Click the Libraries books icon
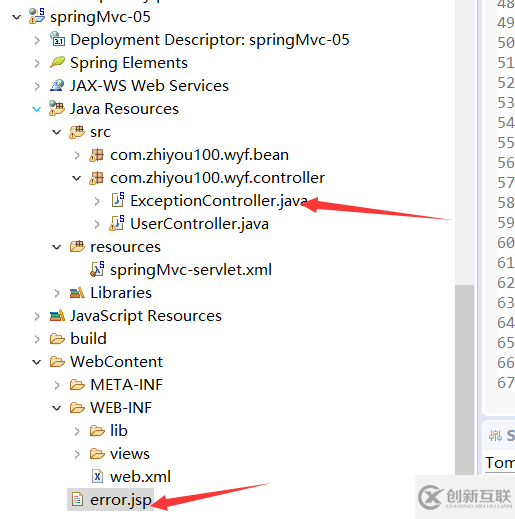Image resolution: width=515 pixels, height=519 pixels. 77,293
